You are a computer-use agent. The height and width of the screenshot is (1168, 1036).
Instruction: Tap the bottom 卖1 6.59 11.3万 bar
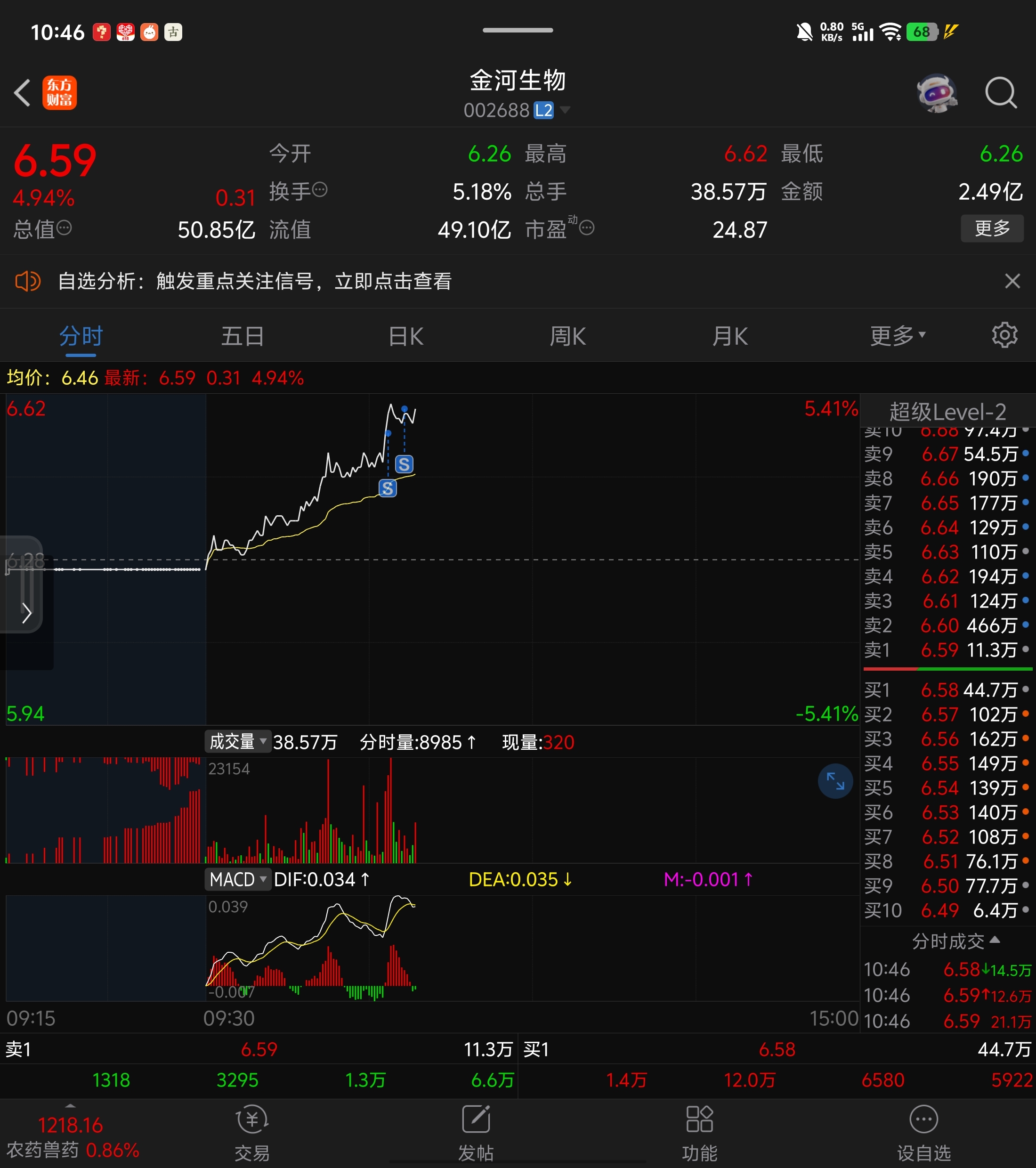(x=259, y=1049)
